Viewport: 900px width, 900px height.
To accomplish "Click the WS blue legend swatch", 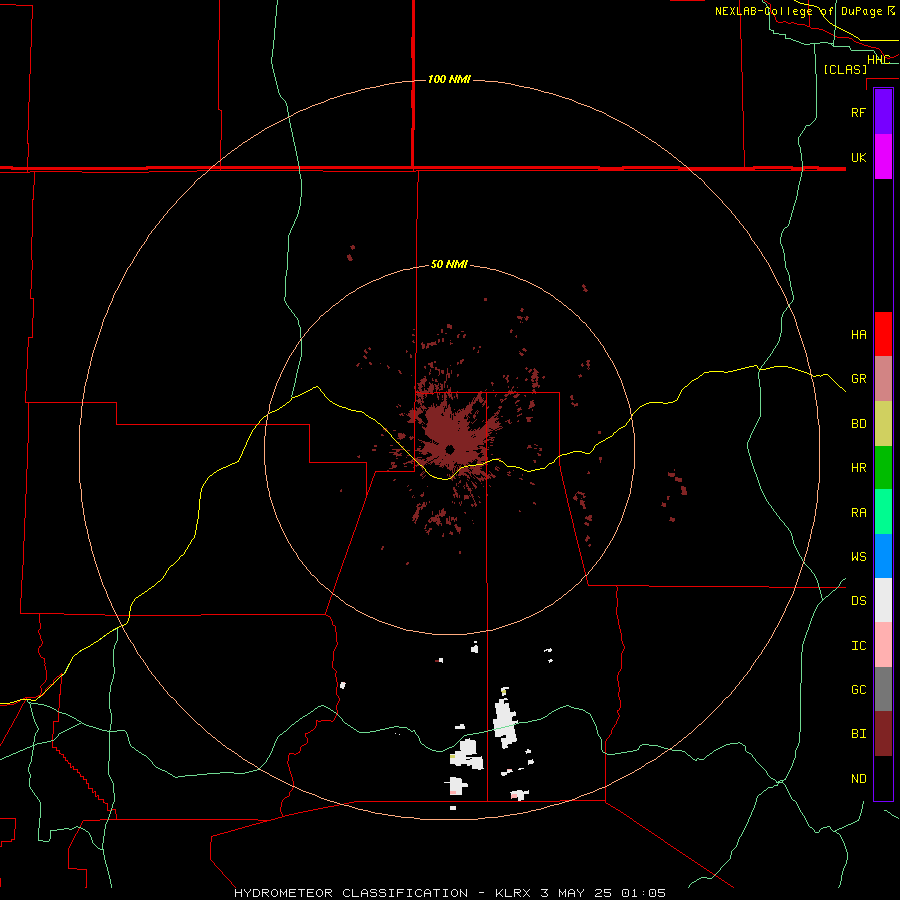I will 883,556.
